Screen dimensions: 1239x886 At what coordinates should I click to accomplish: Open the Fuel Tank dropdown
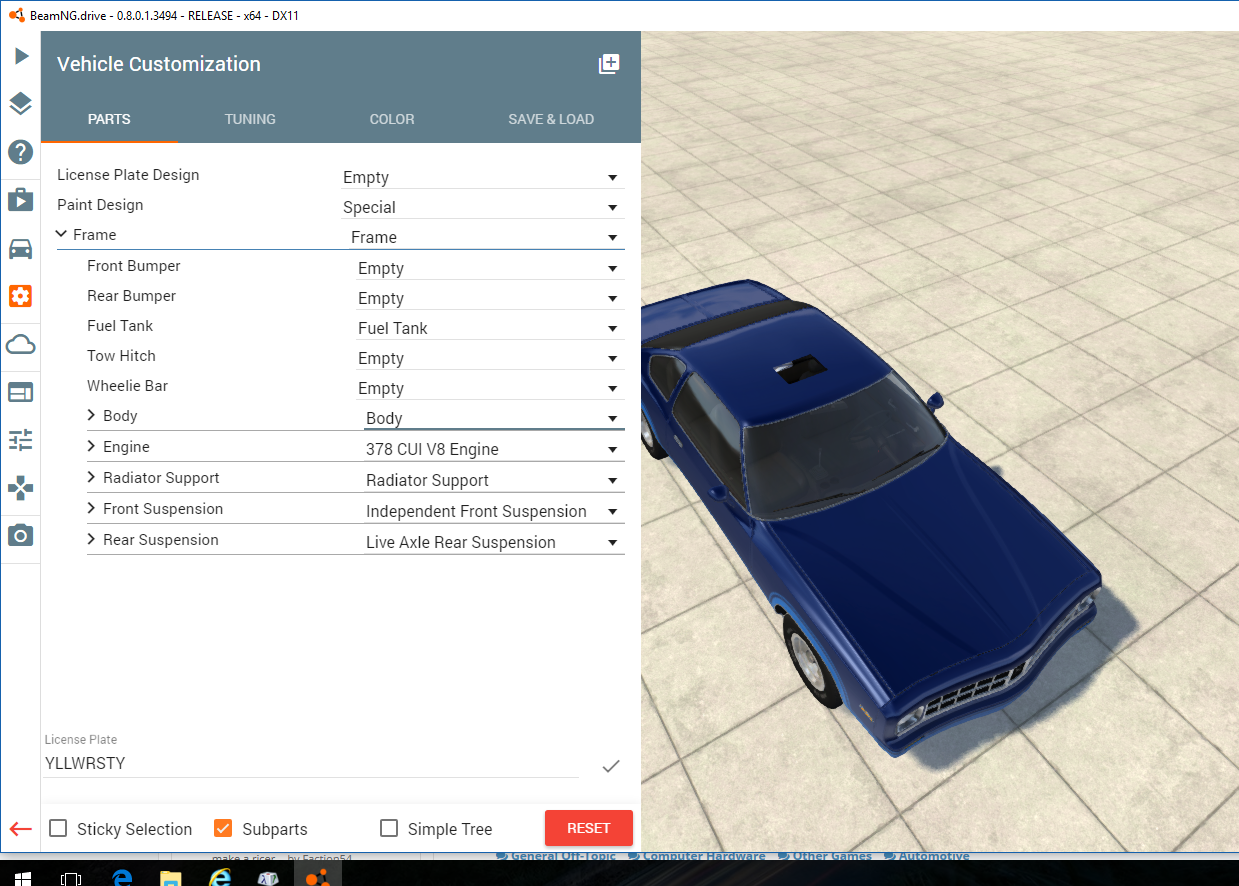pyautogui.click(x=490, y=328)
